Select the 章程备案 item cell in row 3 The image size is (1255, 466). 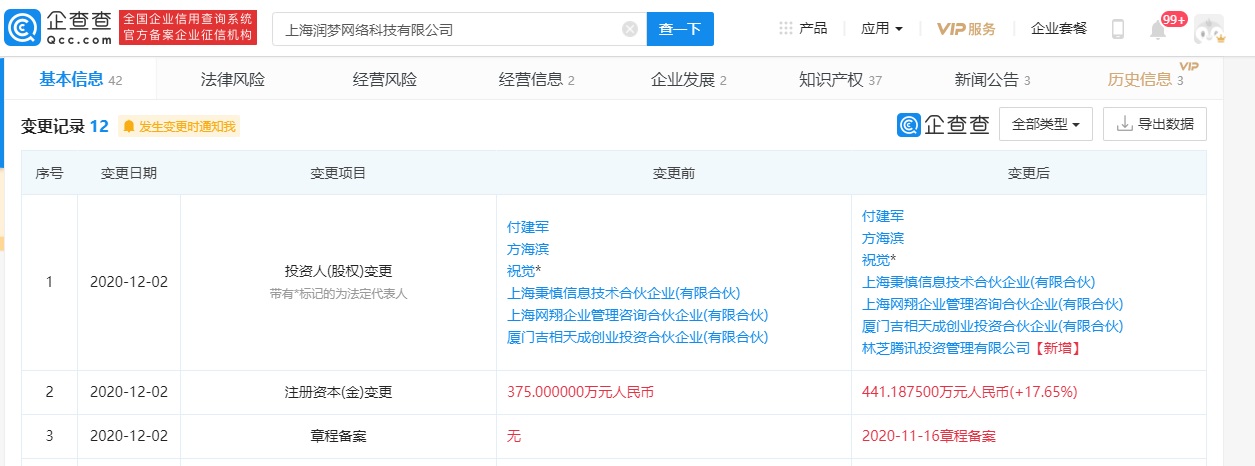click(x=338, y=436)
